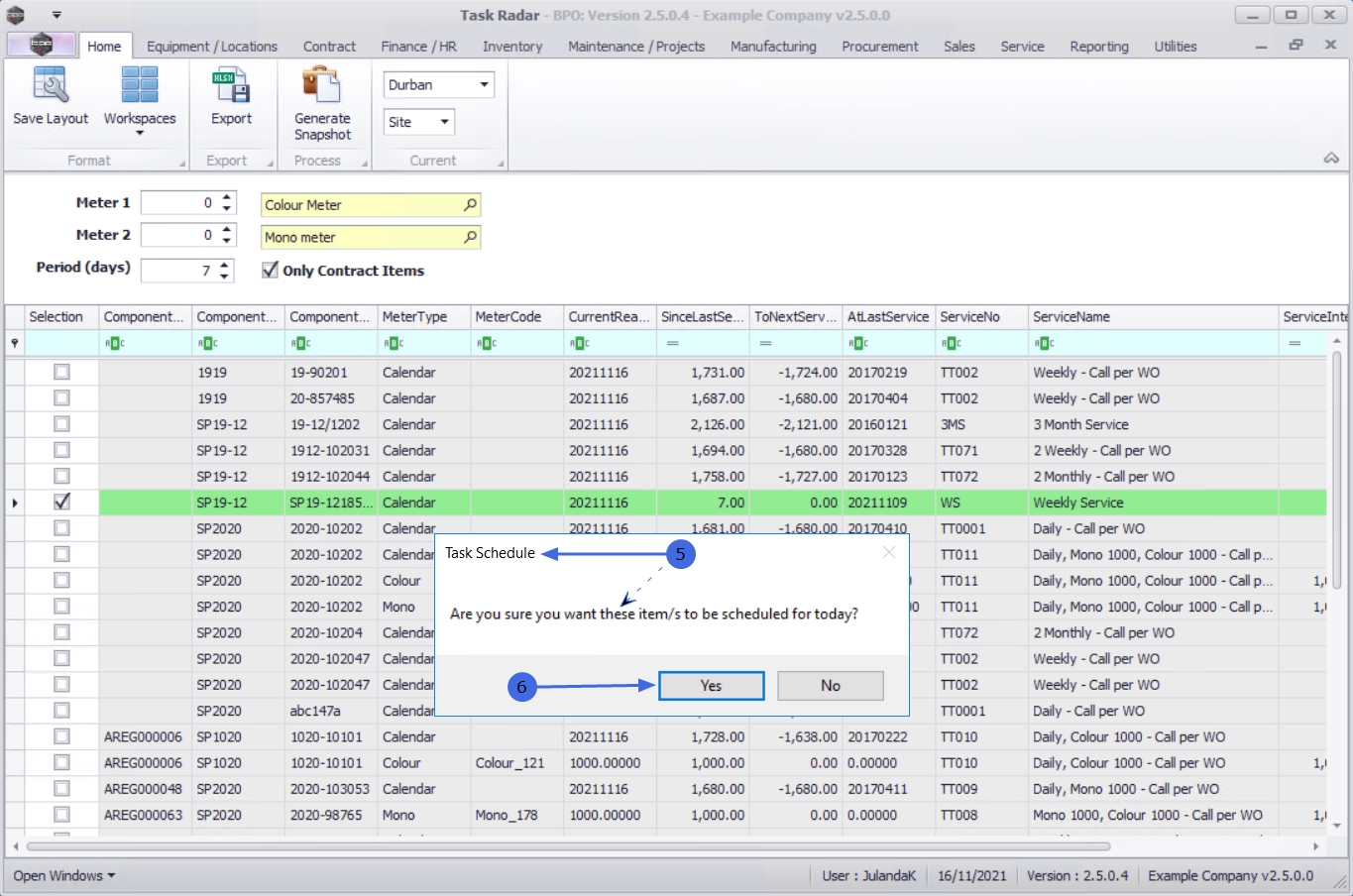Switch to the Maintenance / Projects tab

click(x=635, y=47)
